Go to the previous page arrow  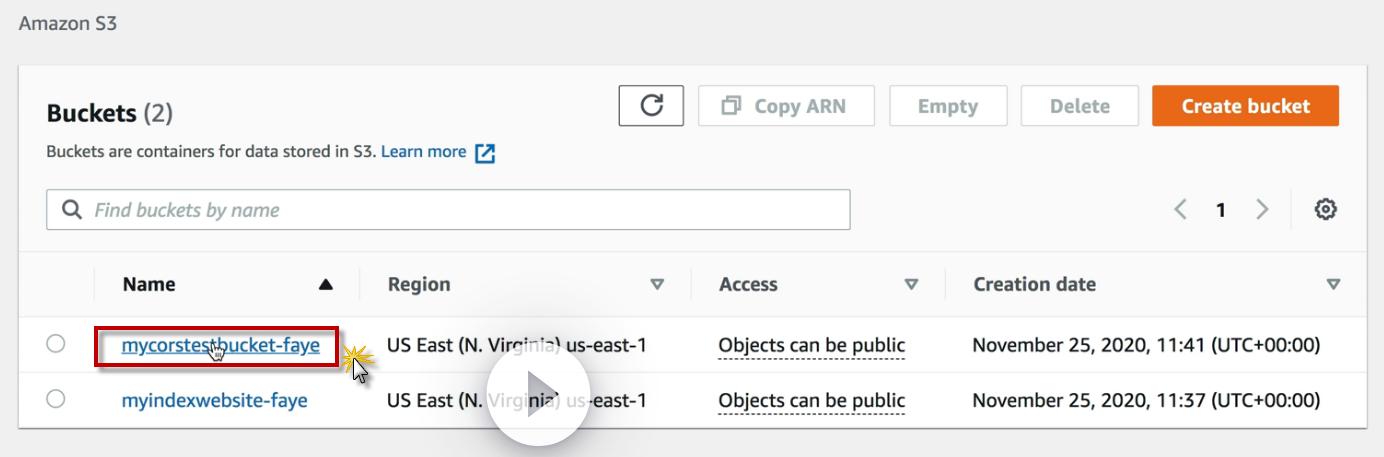[x=1181, y=210]
